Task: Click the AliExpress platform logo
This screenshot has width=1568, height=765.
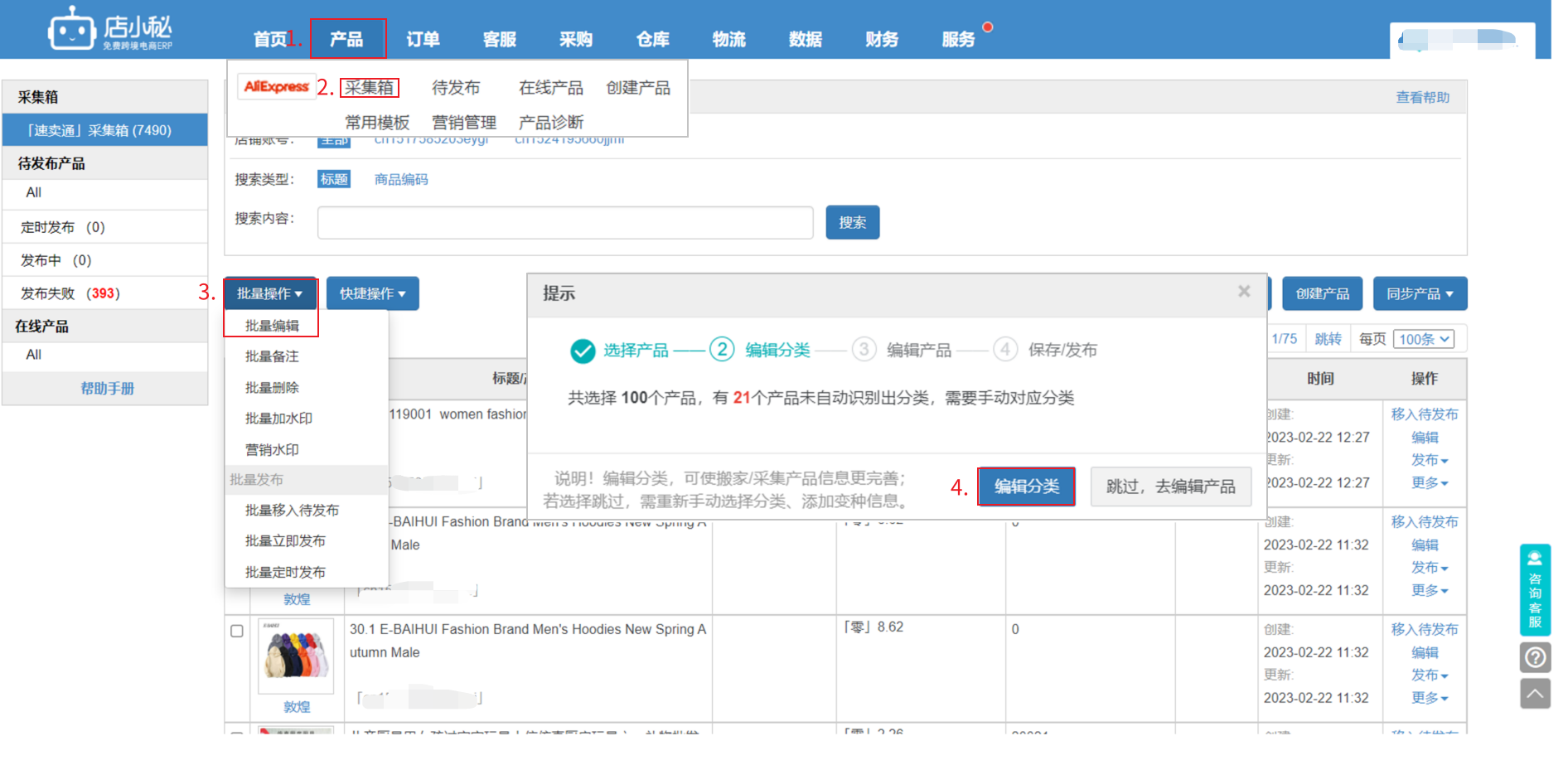Action: 276,86
